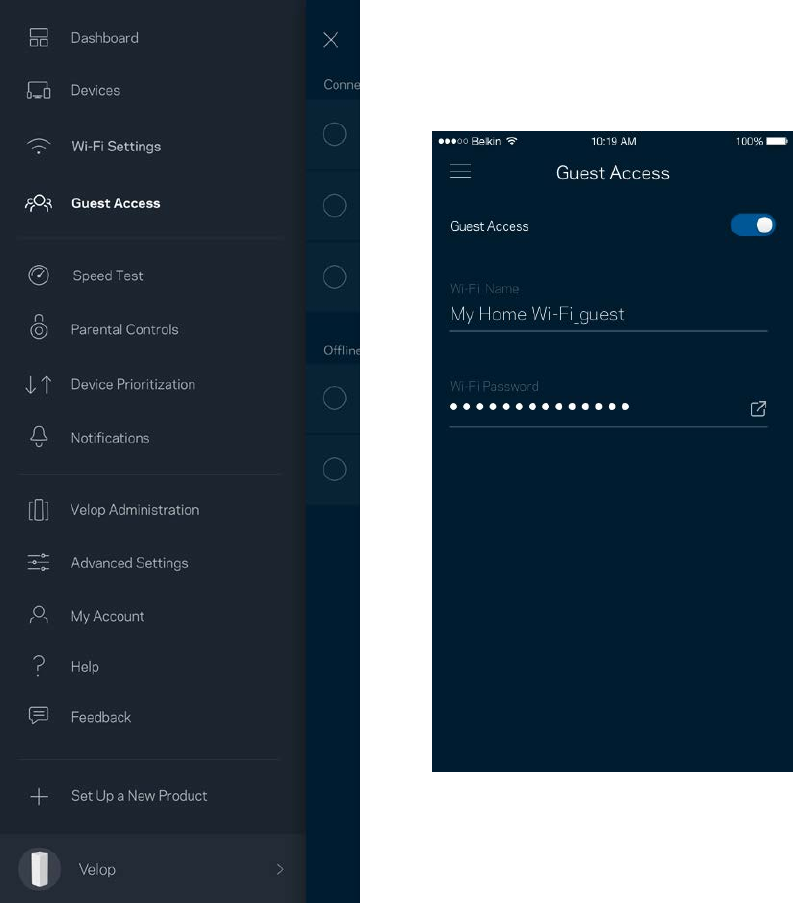Click the Wi-Fi icon in phone status bar
Screen dimensions: 793x903
[x=511, y=141]
